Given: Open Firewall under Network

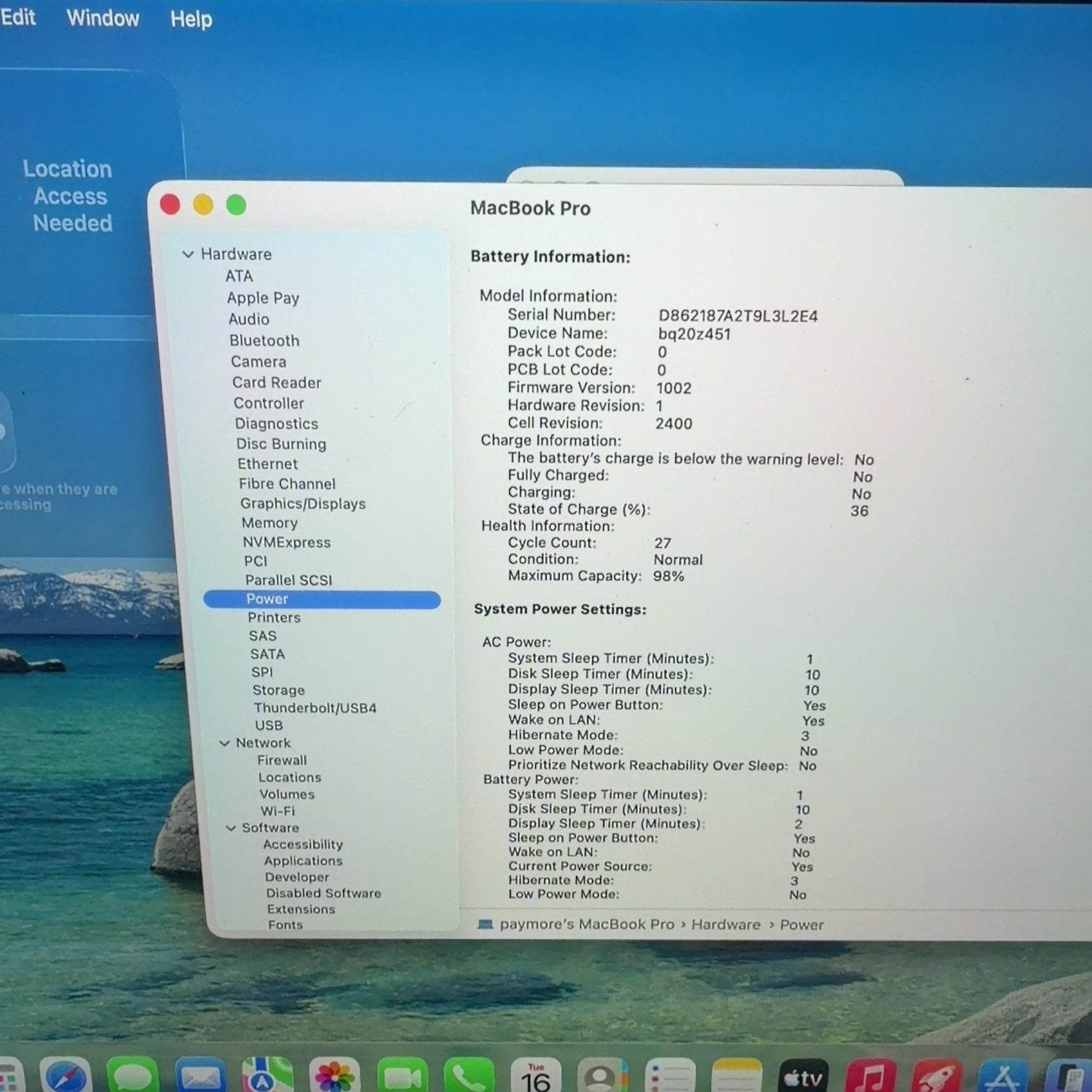Looking at the screenshot, I should (282, 760).
